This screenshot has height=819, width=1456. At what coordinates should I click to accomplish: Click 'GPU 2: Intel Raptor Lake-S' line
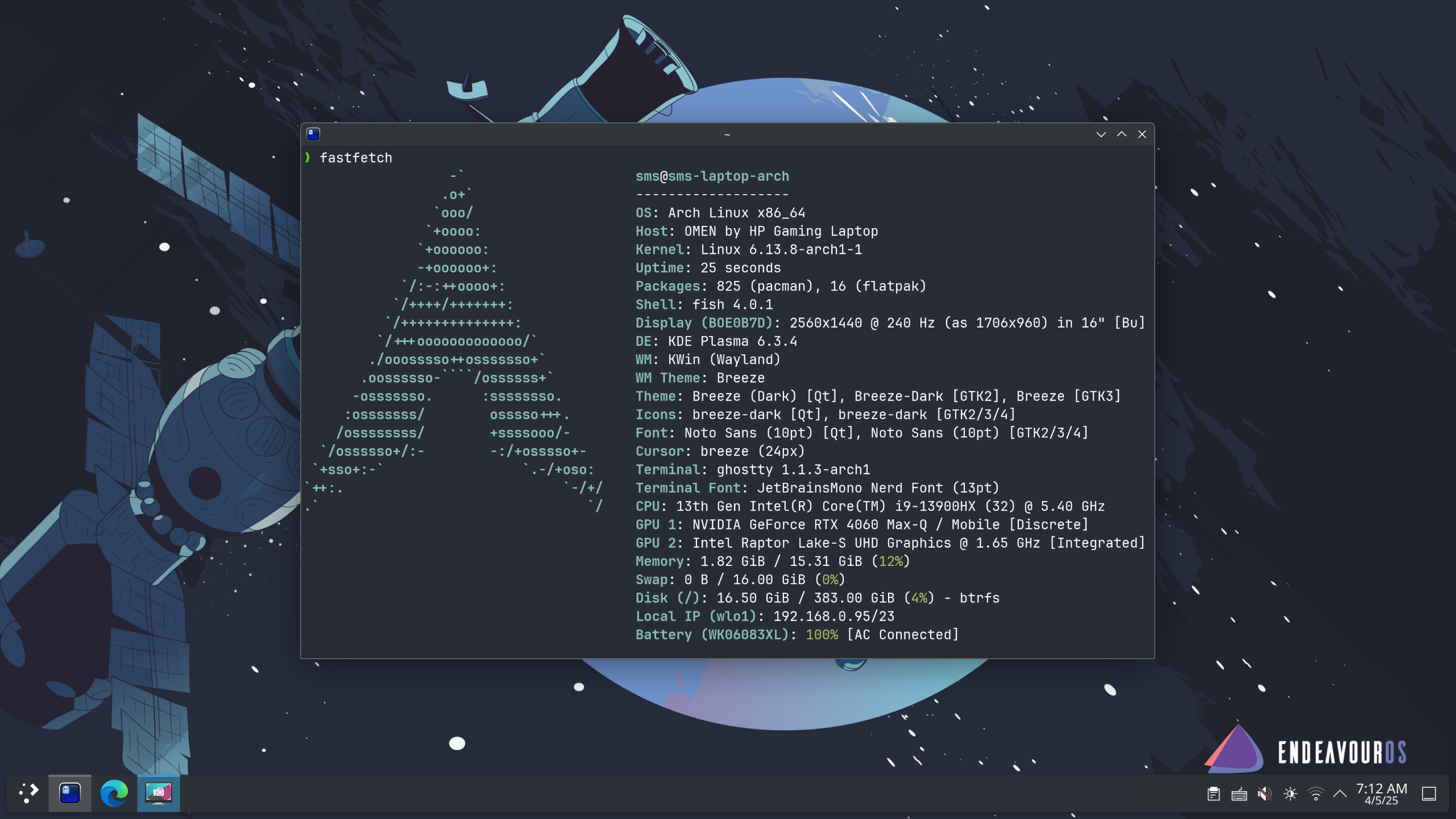click(x=890, y=543)
